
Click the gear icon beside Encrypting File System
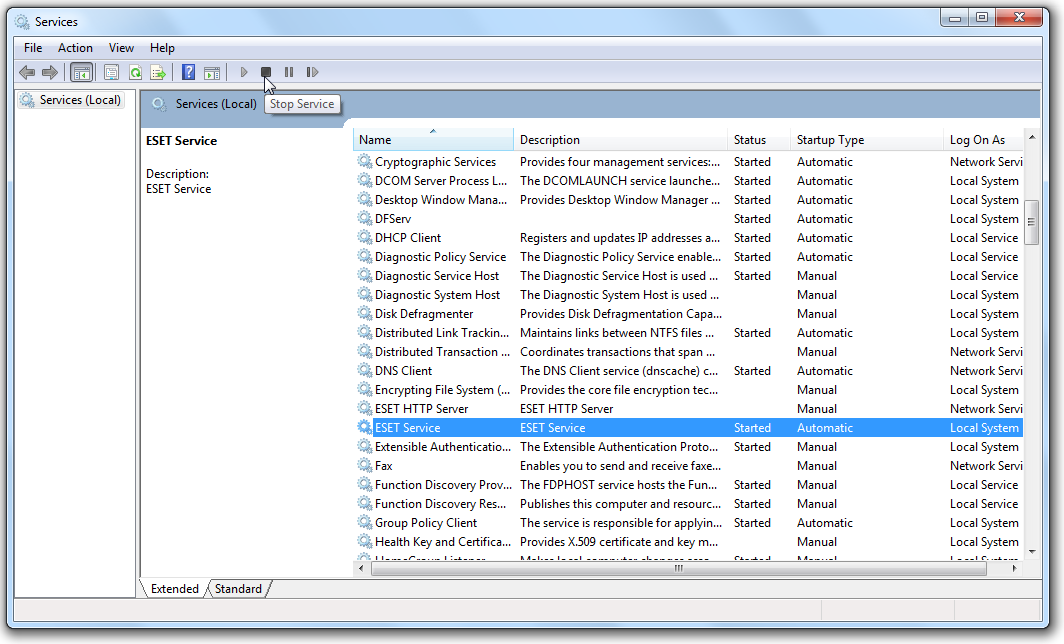(x=364, y=390)
